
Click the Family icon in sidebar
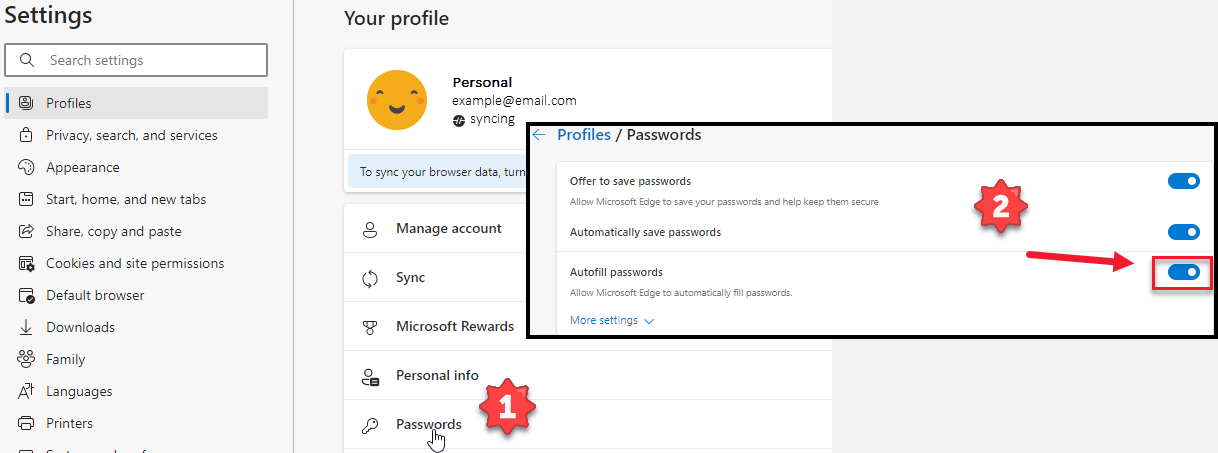point(26,359)
